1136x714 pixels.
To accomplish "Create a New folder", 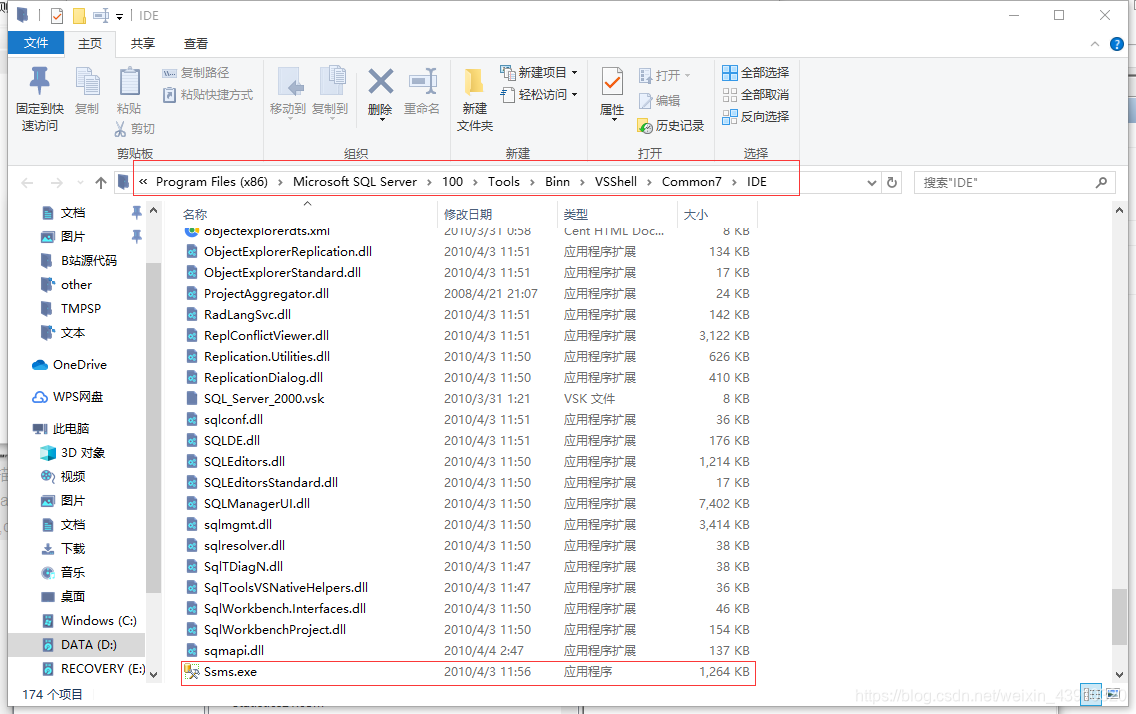I will point(475,100).
